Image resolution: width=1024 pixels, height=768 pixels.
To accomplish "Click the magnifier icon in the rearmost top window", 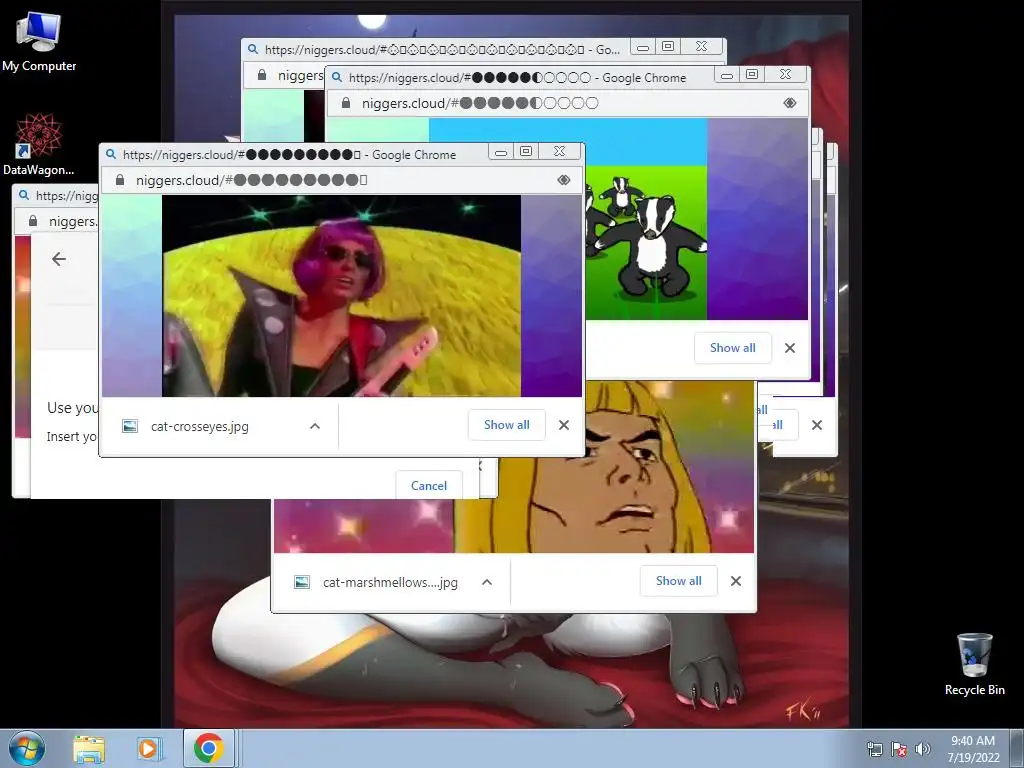I will pyautogui.click(x=253, y=49).
